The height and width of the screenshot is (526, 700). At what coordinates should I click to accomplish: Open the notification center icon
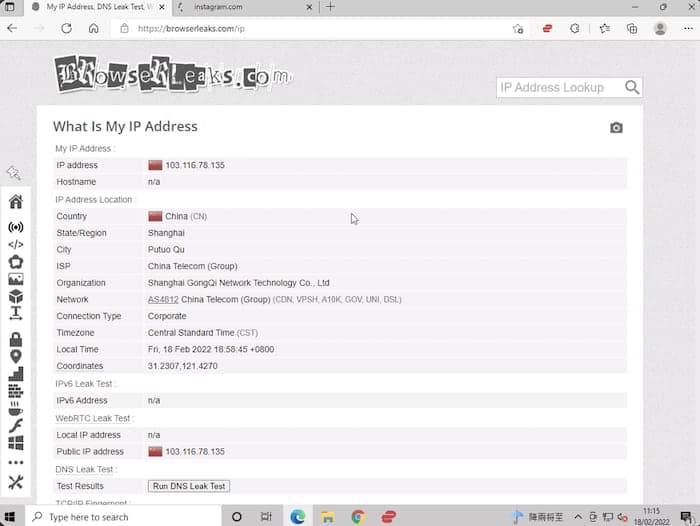point(686,517)
